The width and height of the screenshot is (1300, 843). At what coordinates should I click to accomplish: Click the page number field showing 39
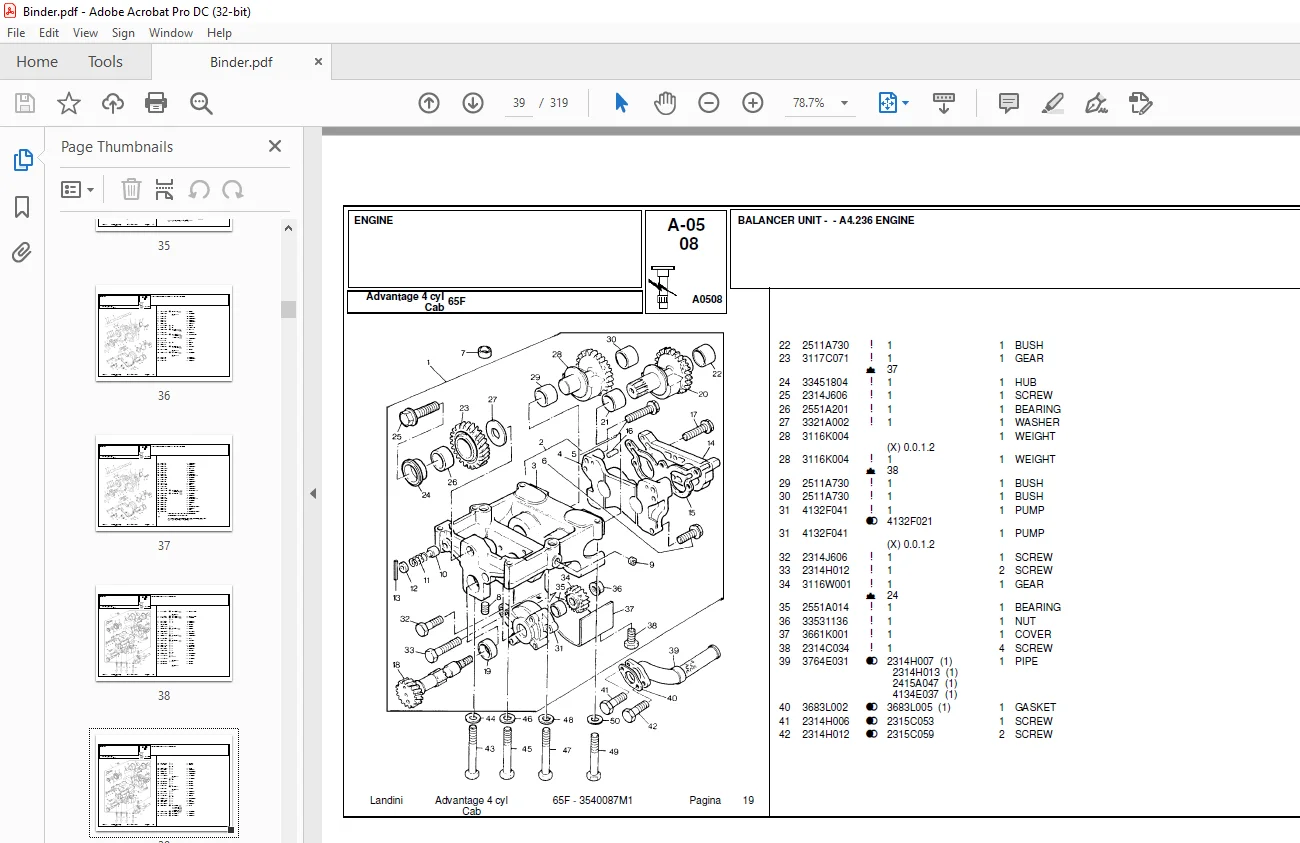518,103
